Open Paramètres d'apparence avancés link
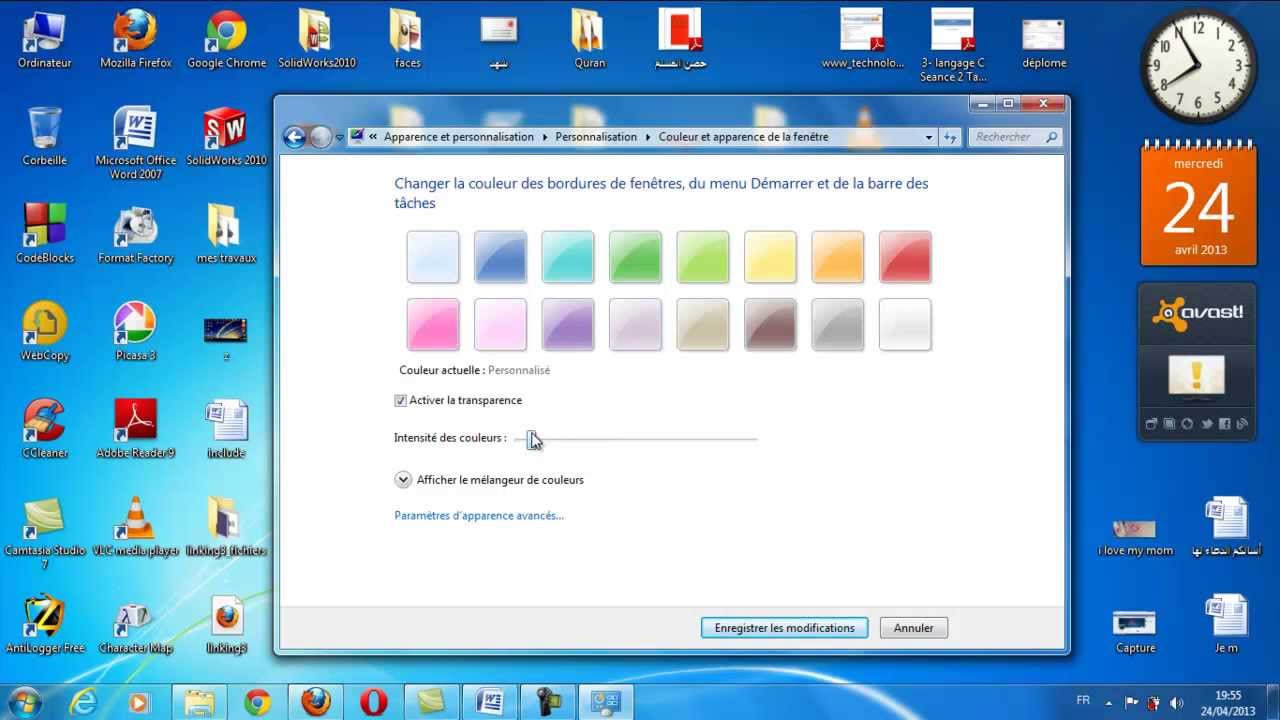 point(479,516)
